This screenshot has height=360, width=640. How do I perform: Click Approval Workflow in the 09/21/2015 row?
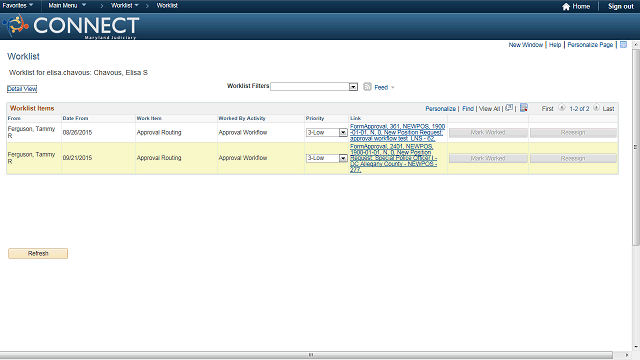point(242,158)
